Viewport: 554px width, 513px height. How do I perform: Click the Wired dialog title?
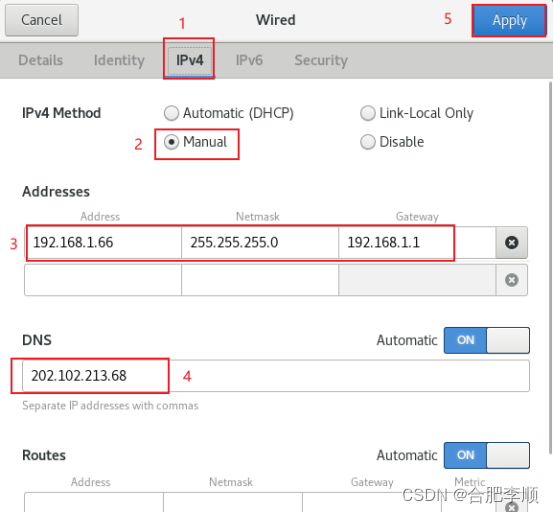pyautogui.click(x=276, y=20)
